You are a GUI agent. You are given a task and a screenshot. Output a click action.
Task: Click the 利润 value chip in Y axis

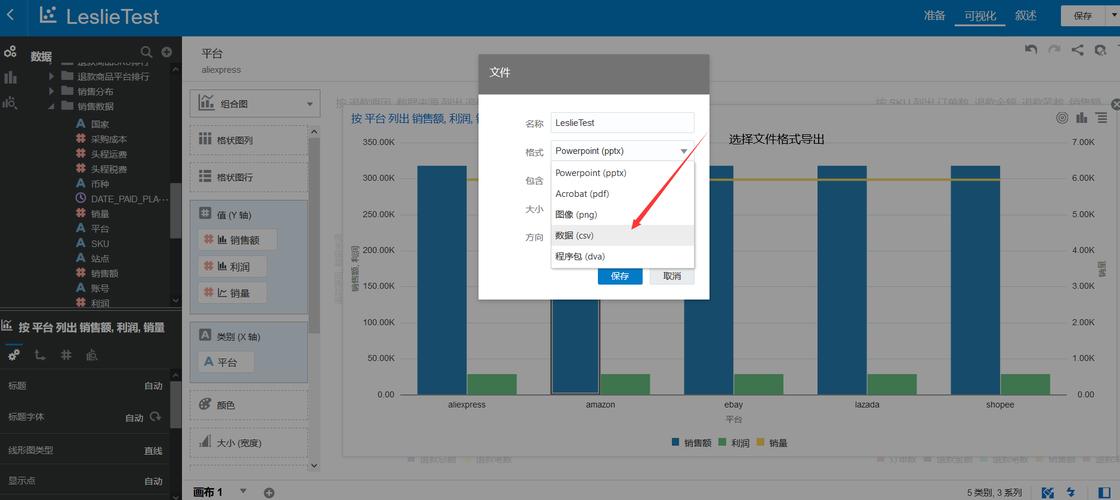[233, 266]
